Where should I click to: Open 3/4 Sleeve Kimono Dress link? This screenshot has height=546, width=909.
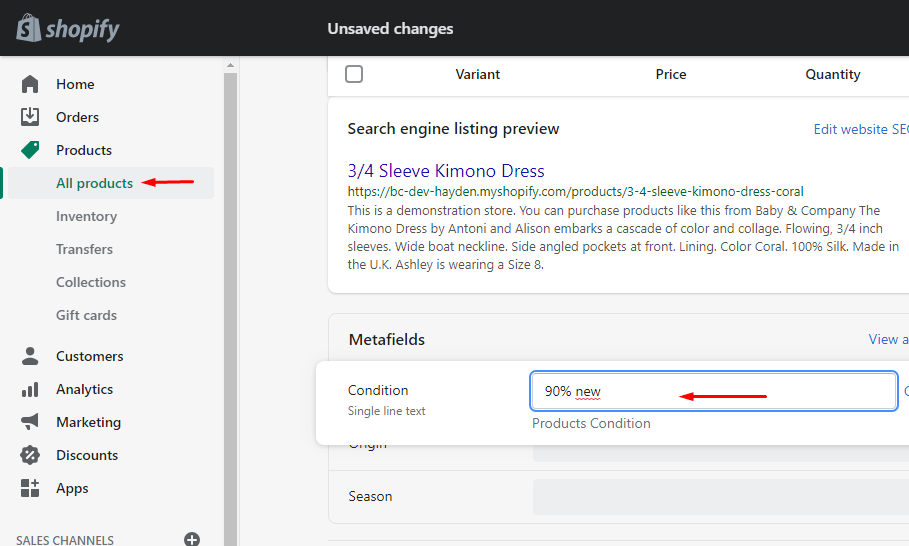coord(446,171)
